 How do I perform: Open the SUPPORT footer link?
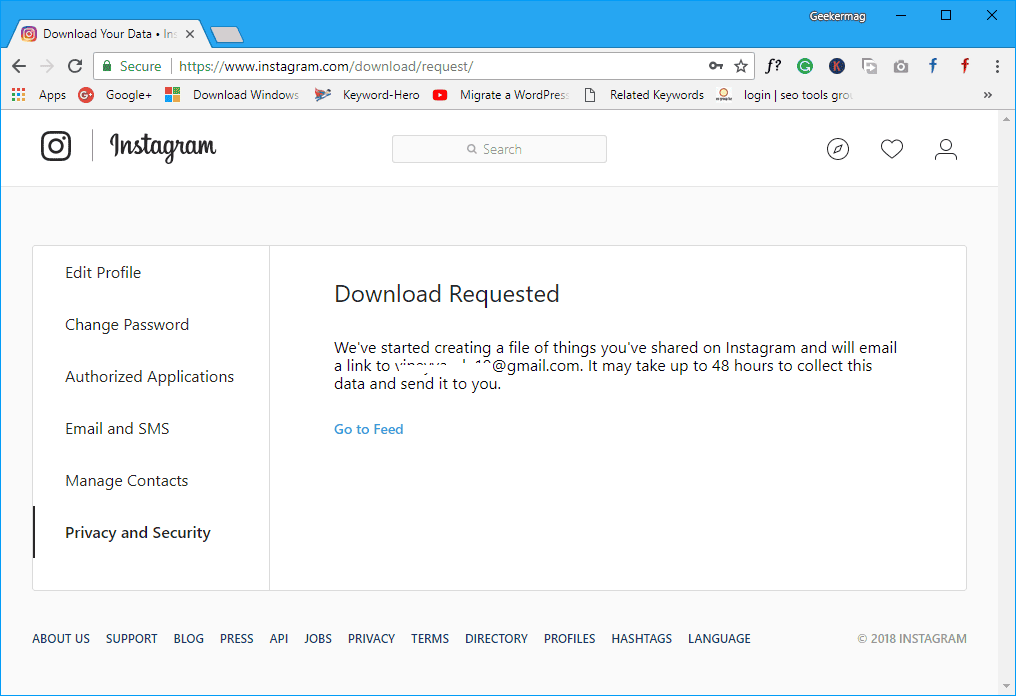tap(132, 638)
